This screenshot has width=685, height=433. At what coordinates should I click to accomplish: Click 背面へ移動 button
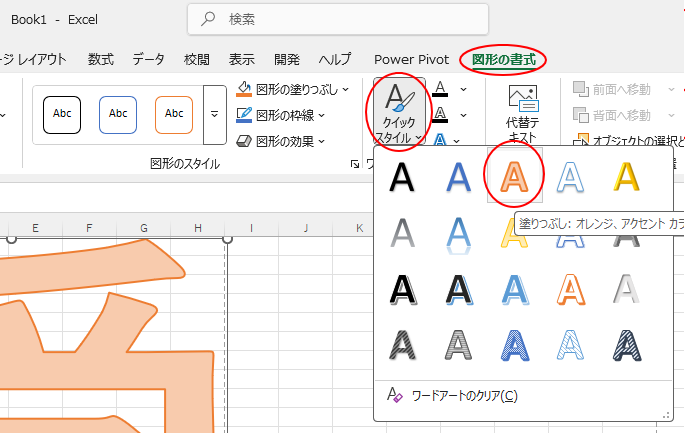(x=612, y=115)
